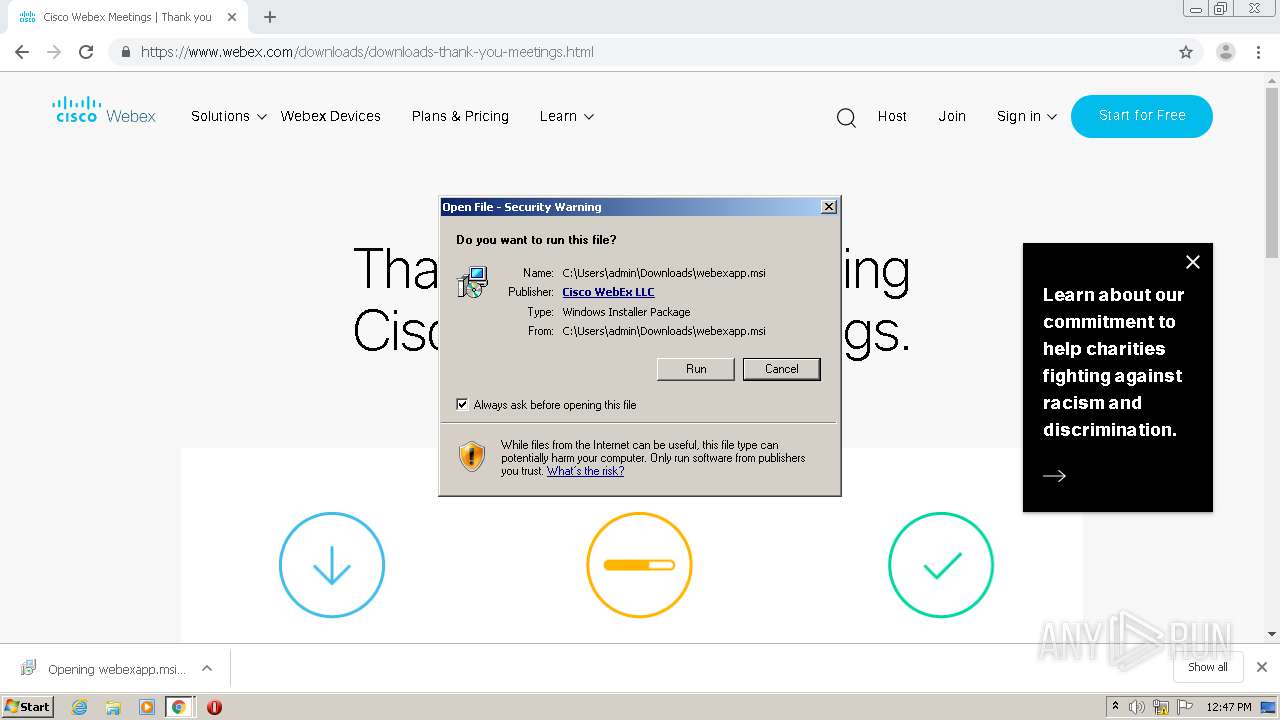1280x720 pixels.
Task: Open the media player taskbar icon
Action: pyautogui.click(x=146, y=707)
